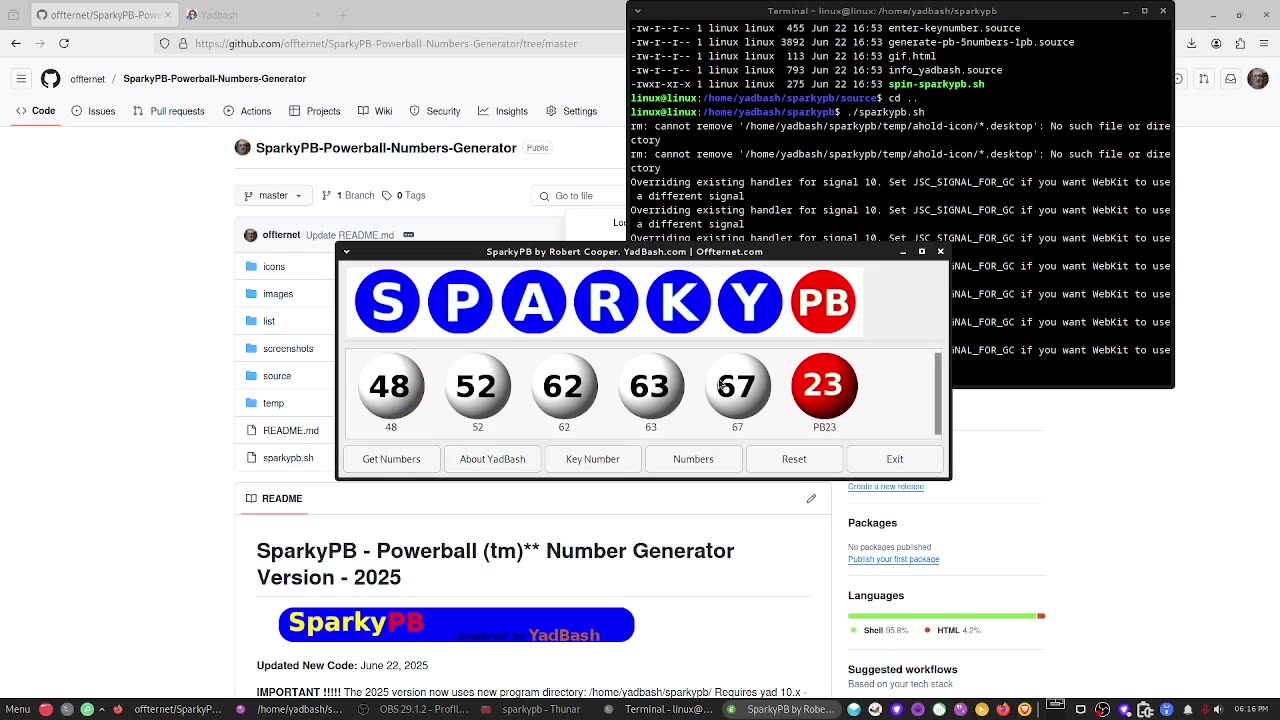Open Firefox recent browsing view icon
1280x720 pixels.
click(x=13, y=15)
